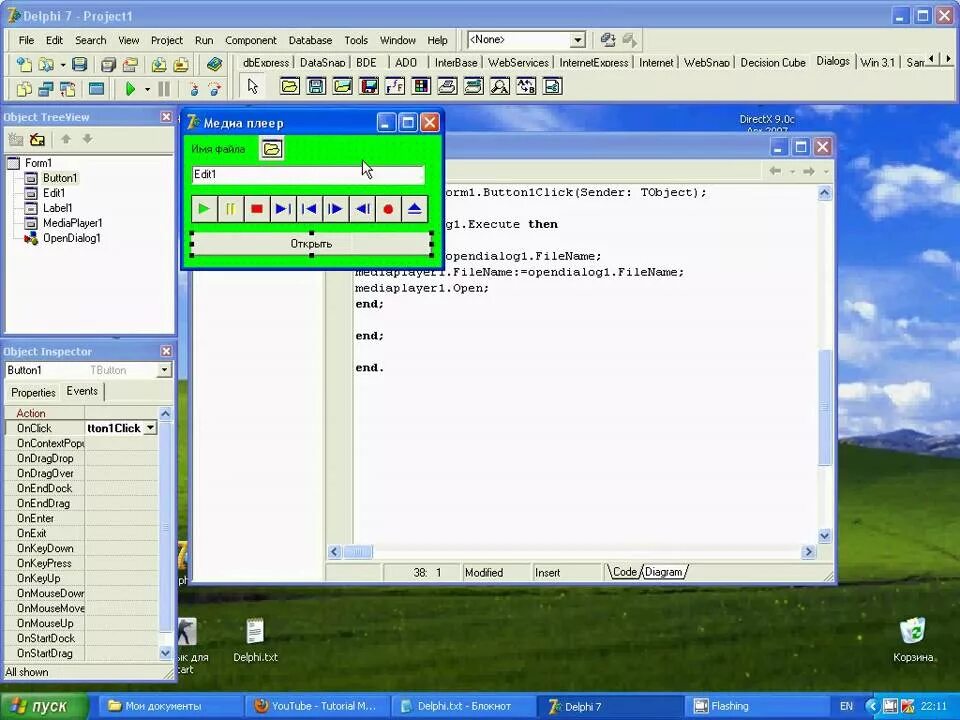Click the пуск Start button

click(43, 707)
